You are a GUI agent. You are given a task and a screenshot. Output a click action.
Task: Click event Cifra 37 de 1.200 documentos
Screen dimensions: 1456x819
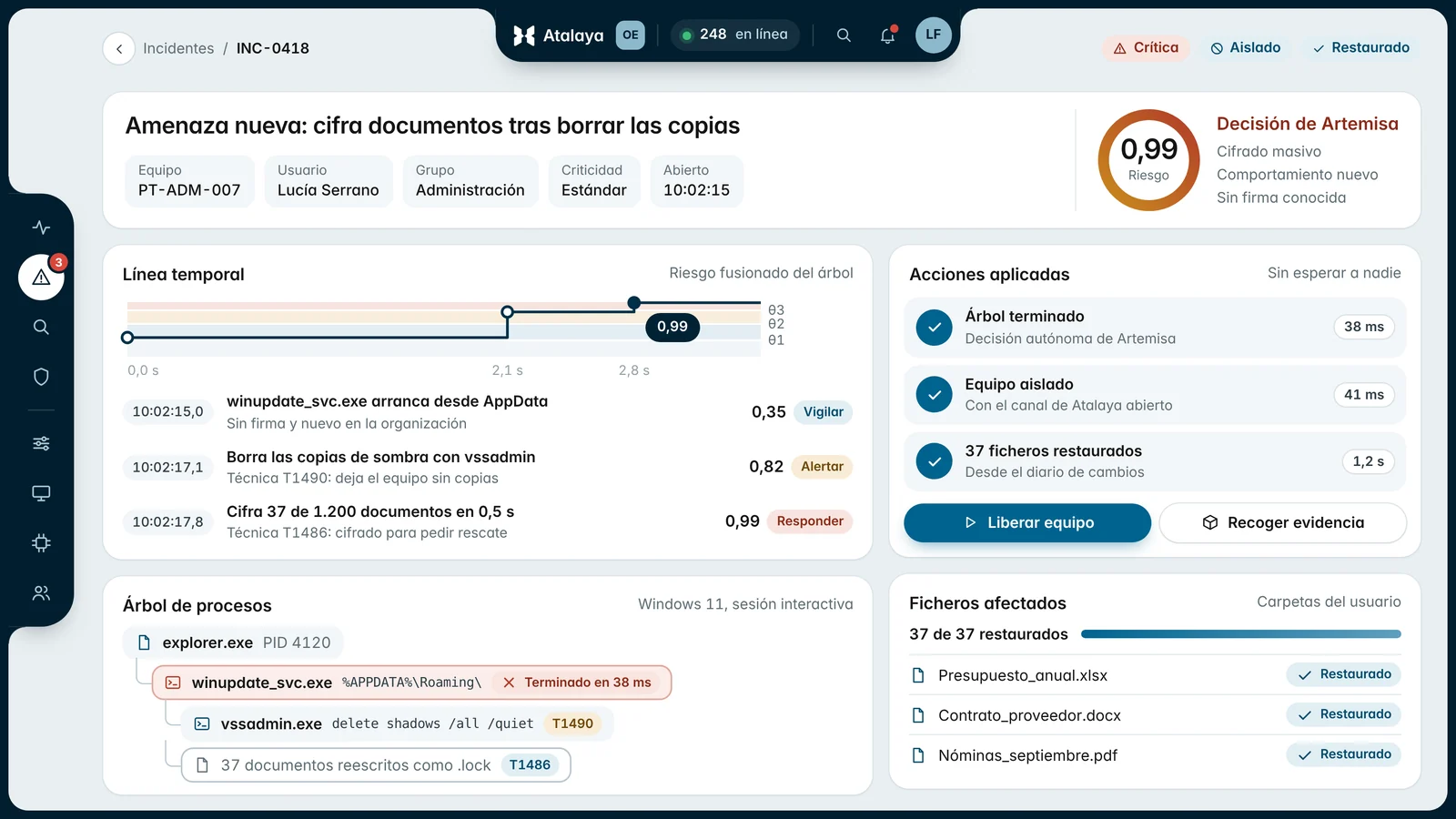(x=487, y=521)
